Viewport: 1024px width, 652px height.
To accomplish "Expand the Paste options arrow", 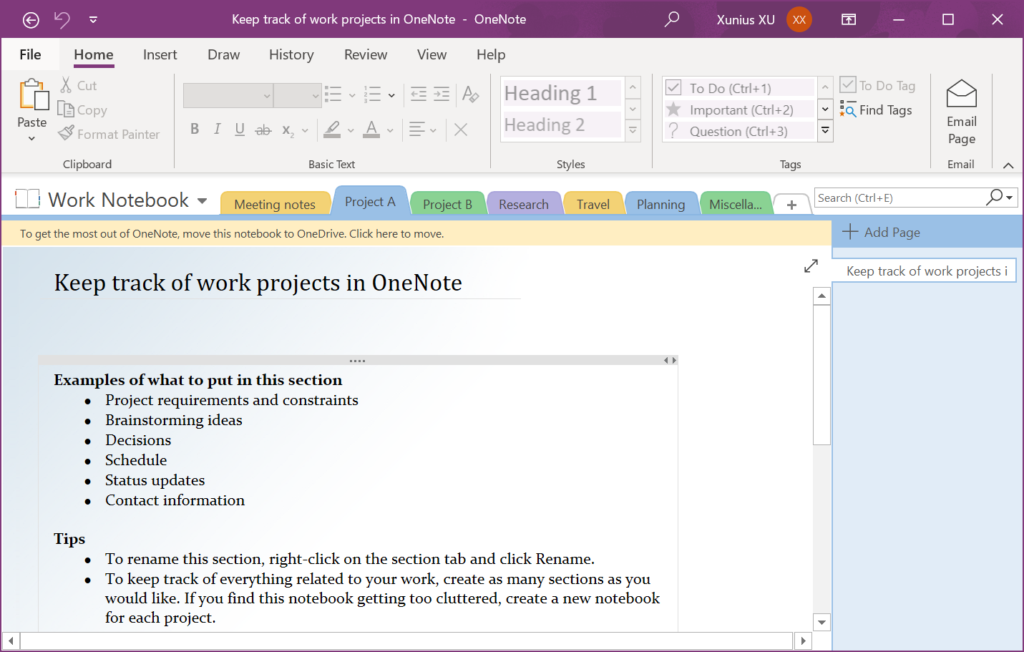I will 31,139.
